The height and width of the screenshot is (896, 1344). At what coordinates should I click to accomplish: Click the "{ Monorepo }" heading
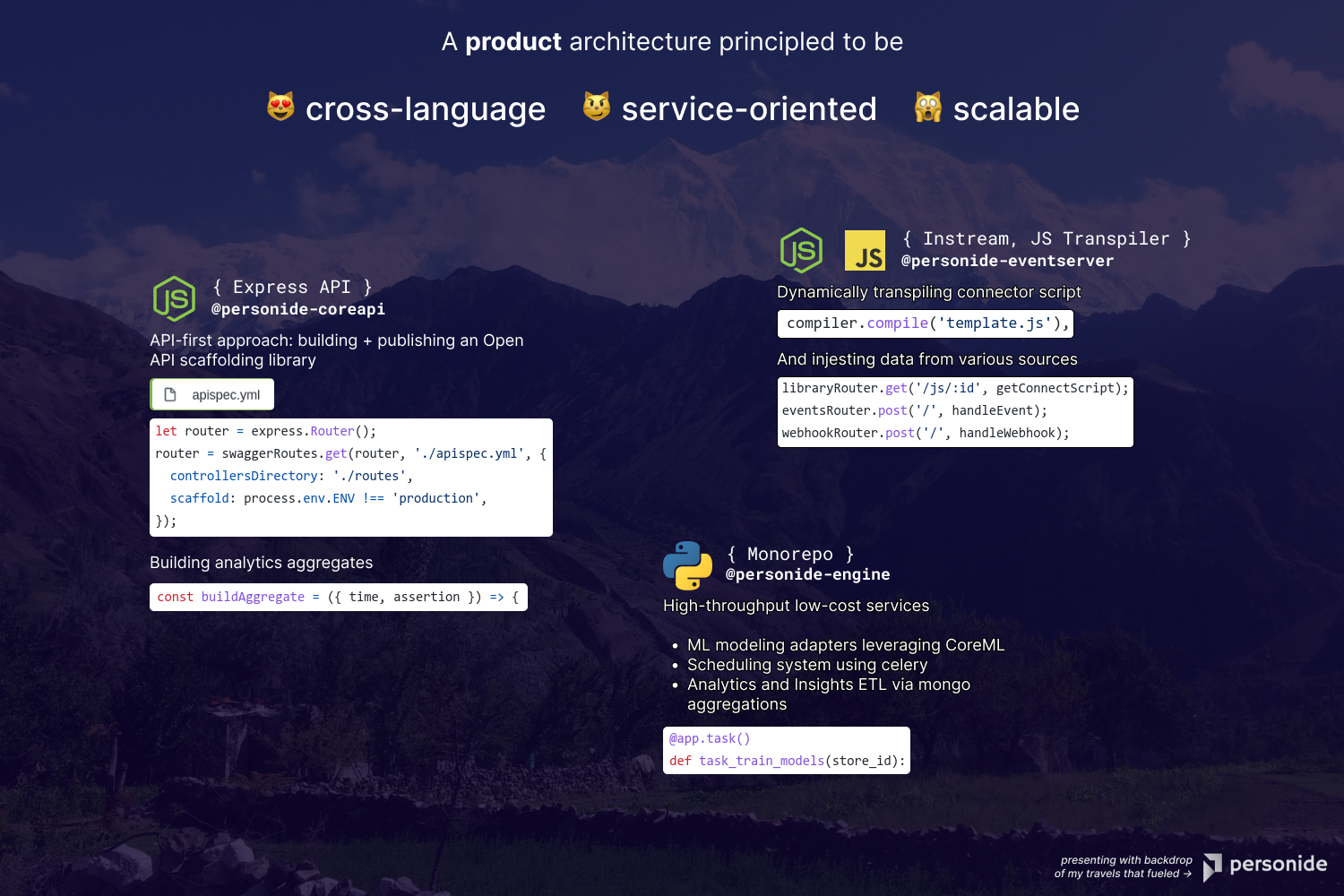[x=790, y=554]
